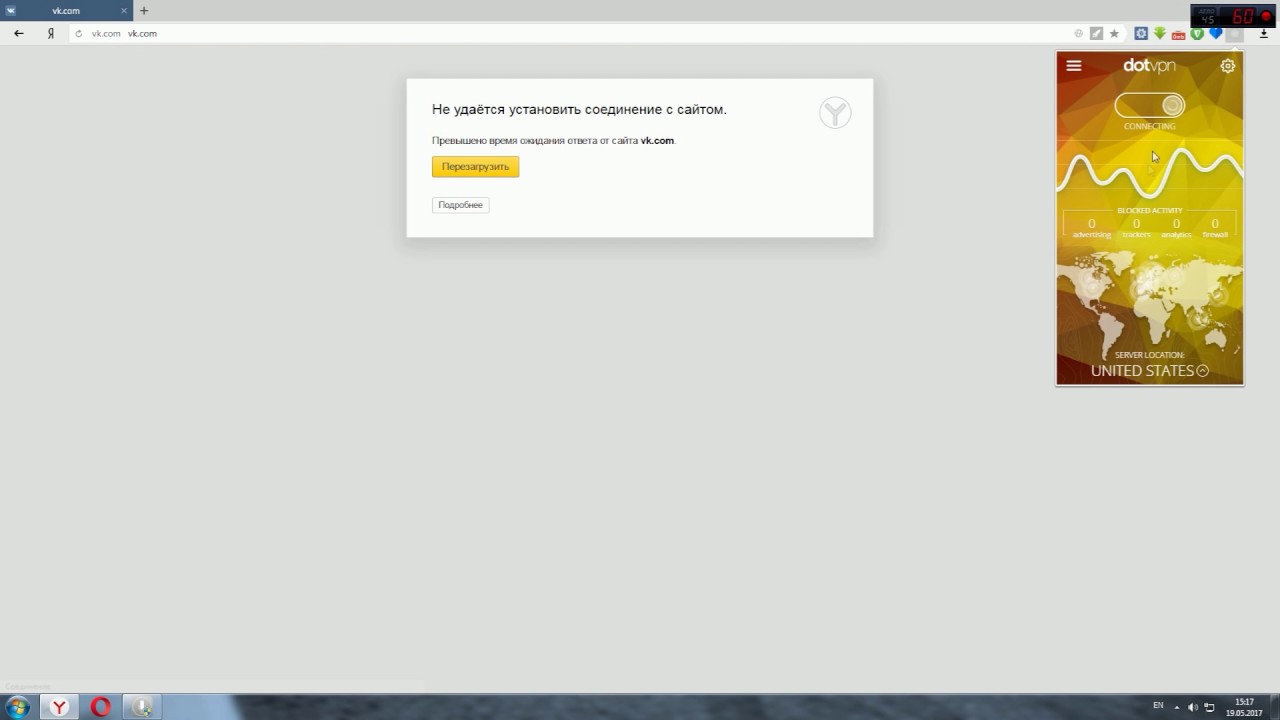The height and width of the screenshot is (720, 1280).
Task: Click the green download arrow extension
Action: [x=1160, y=33]
